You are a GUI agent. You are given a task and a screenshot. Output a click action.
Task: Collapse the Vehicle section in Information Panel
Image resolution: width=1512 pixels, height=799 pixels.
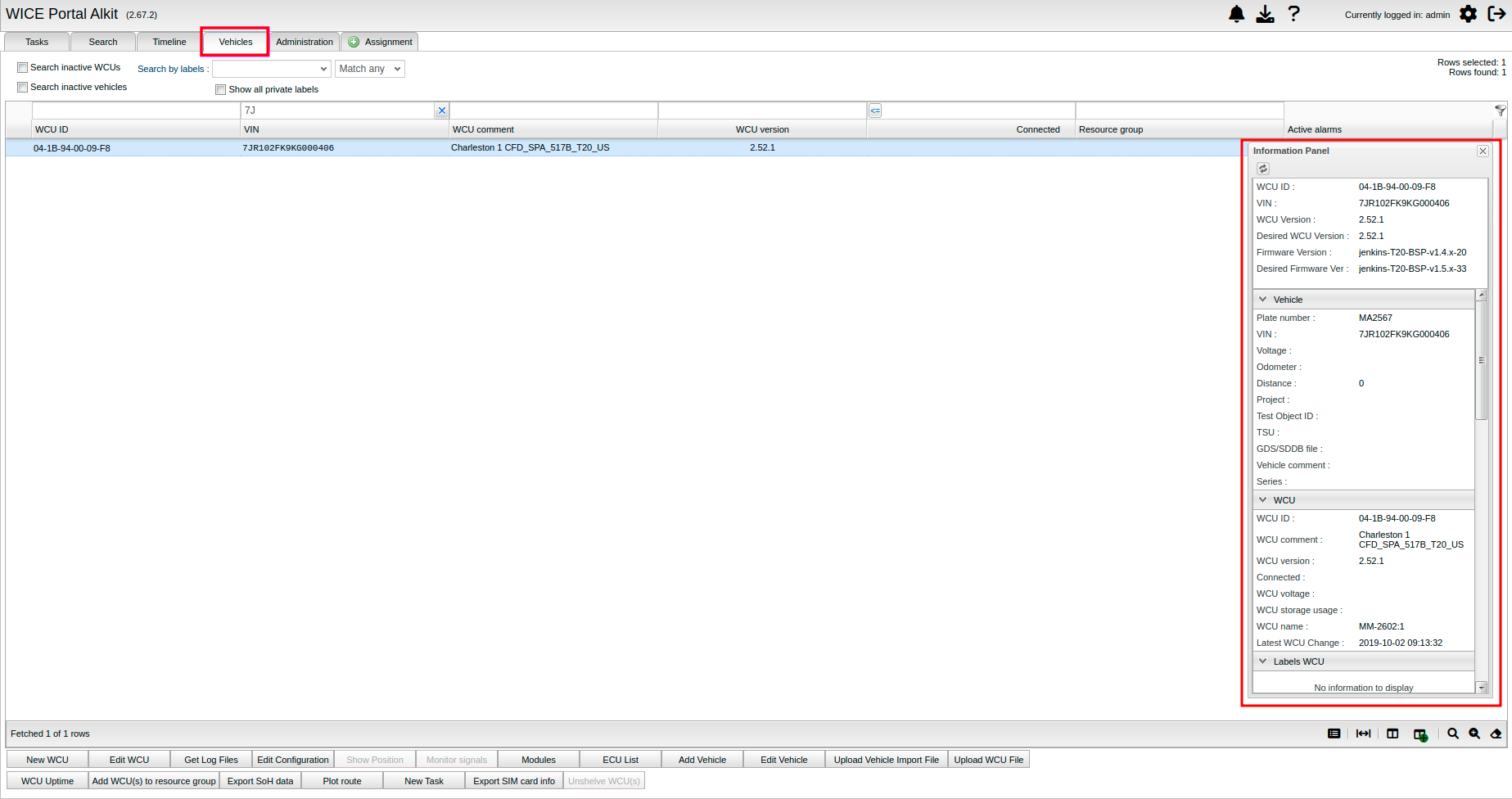(1262, 300)
